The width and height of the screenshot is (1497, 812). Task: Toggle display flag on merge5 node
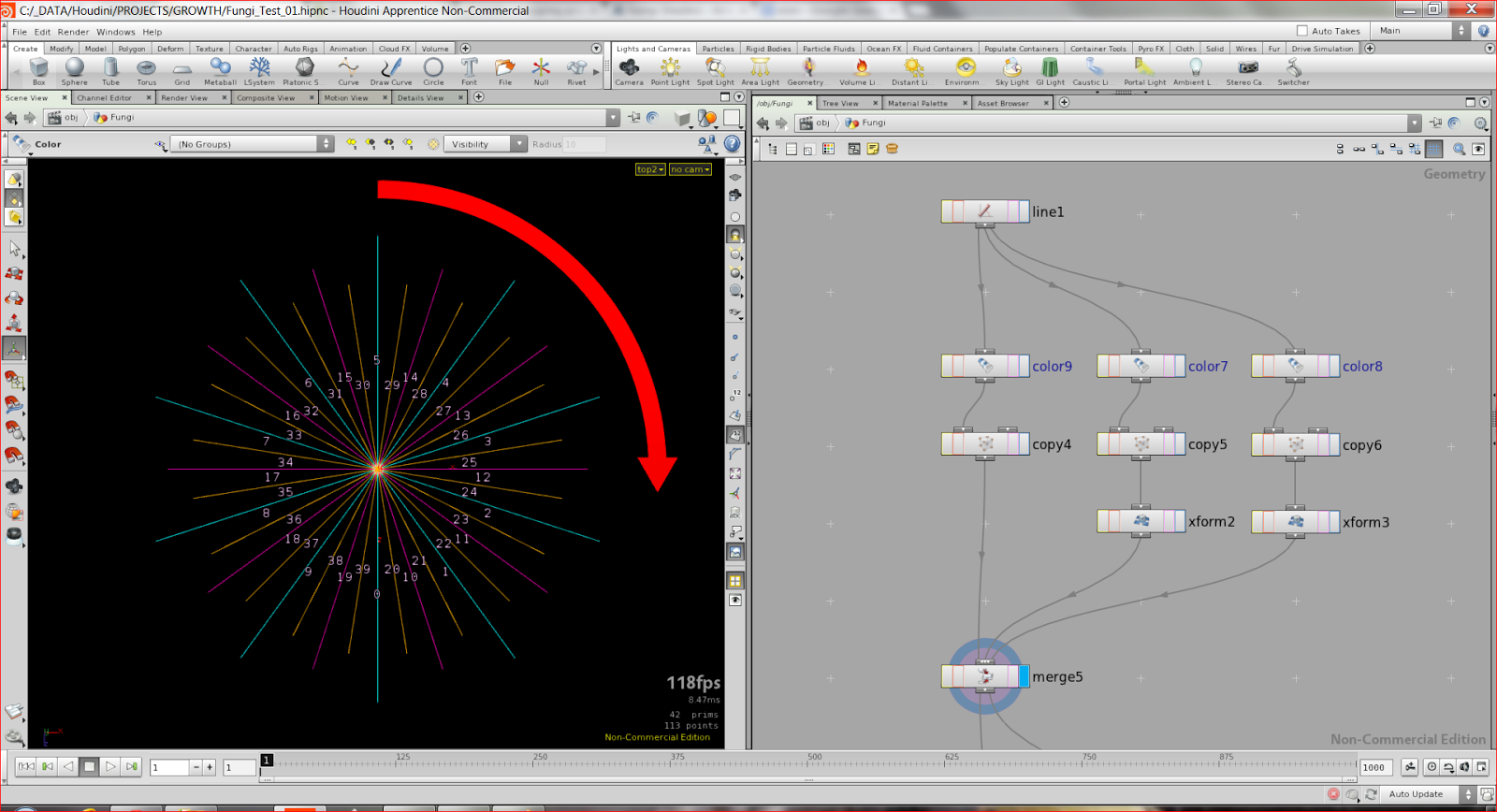(x=1024, y=676)
